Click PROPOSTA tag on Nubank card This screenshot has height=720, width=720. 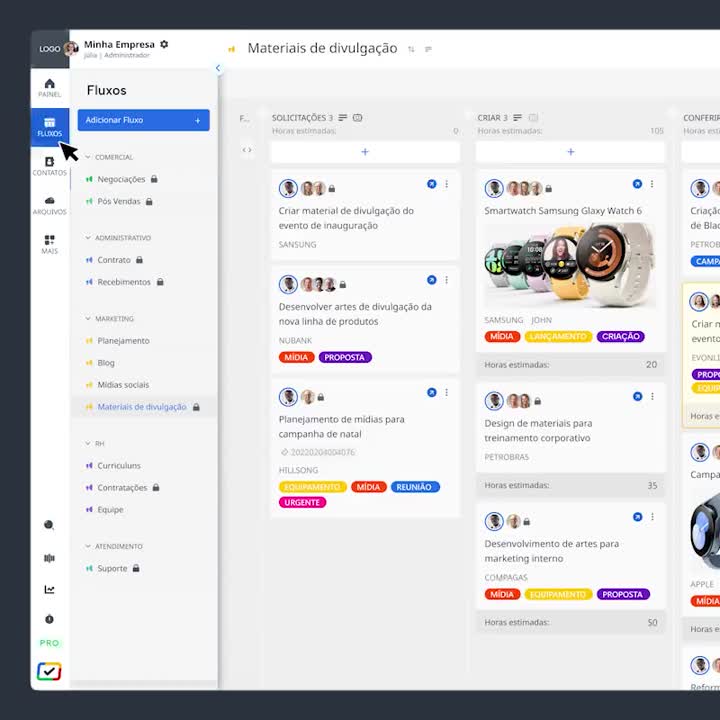pos(345,357)
